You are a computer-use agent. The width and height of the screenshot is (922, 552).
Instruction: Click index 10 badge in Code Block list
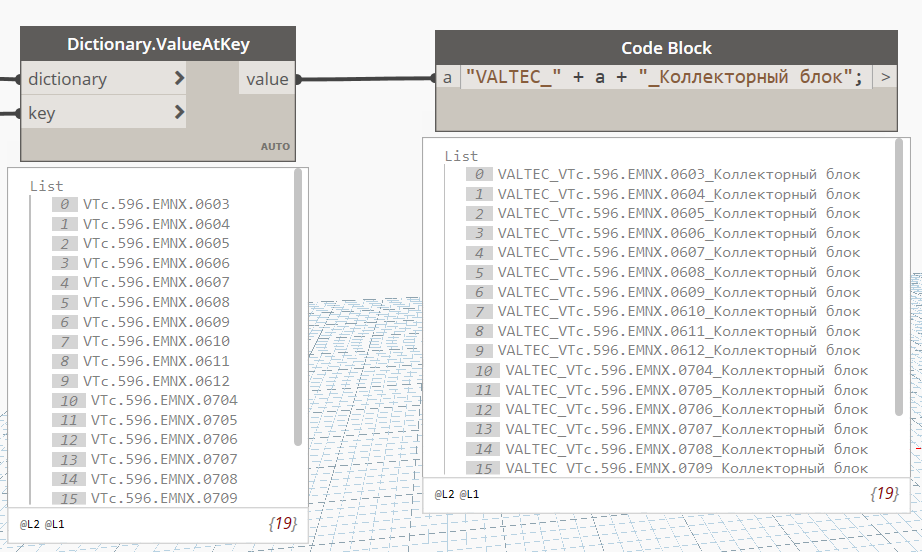(483, 370)
